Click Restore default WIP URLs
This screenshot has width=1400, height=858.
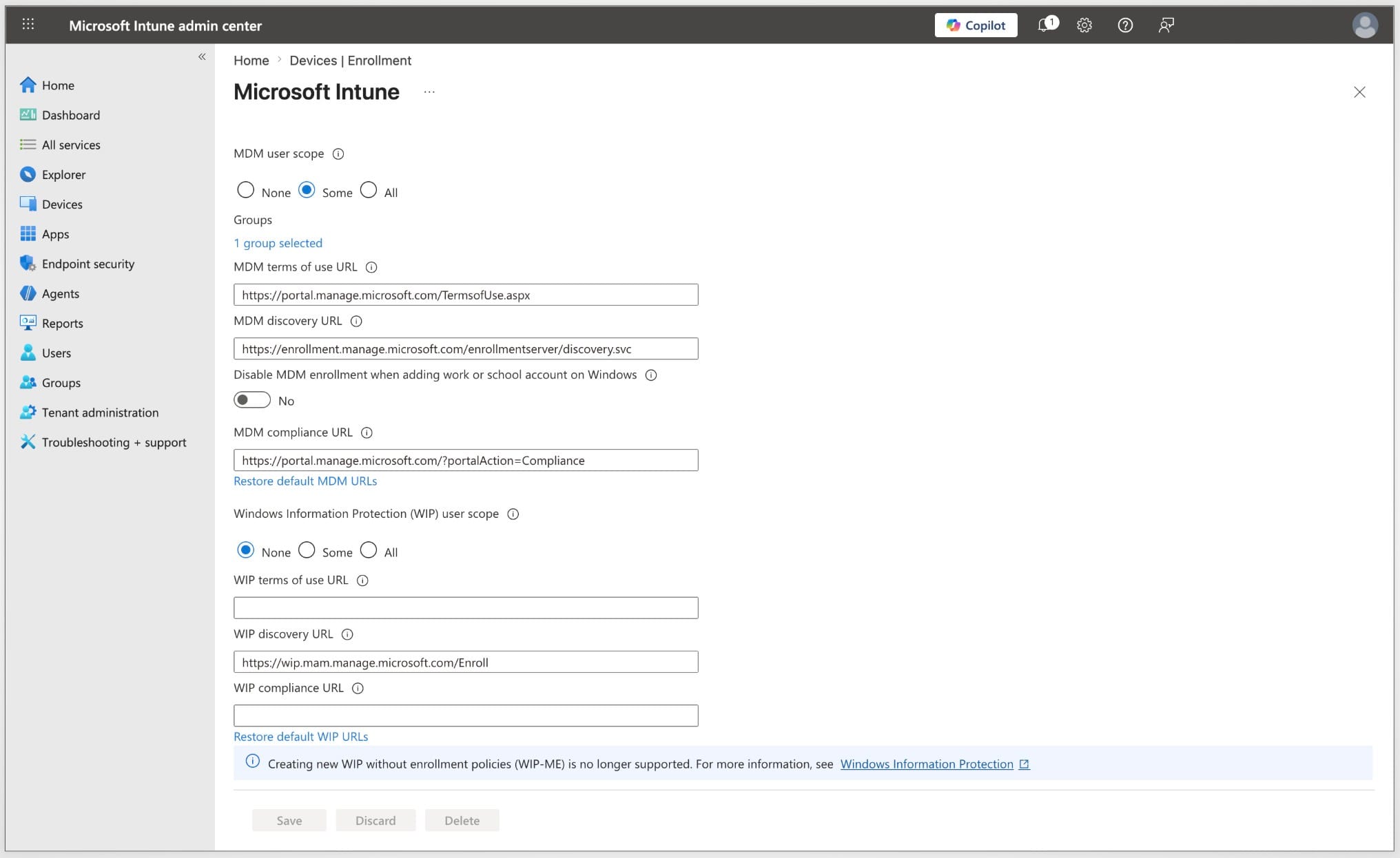tap(301, 736)
